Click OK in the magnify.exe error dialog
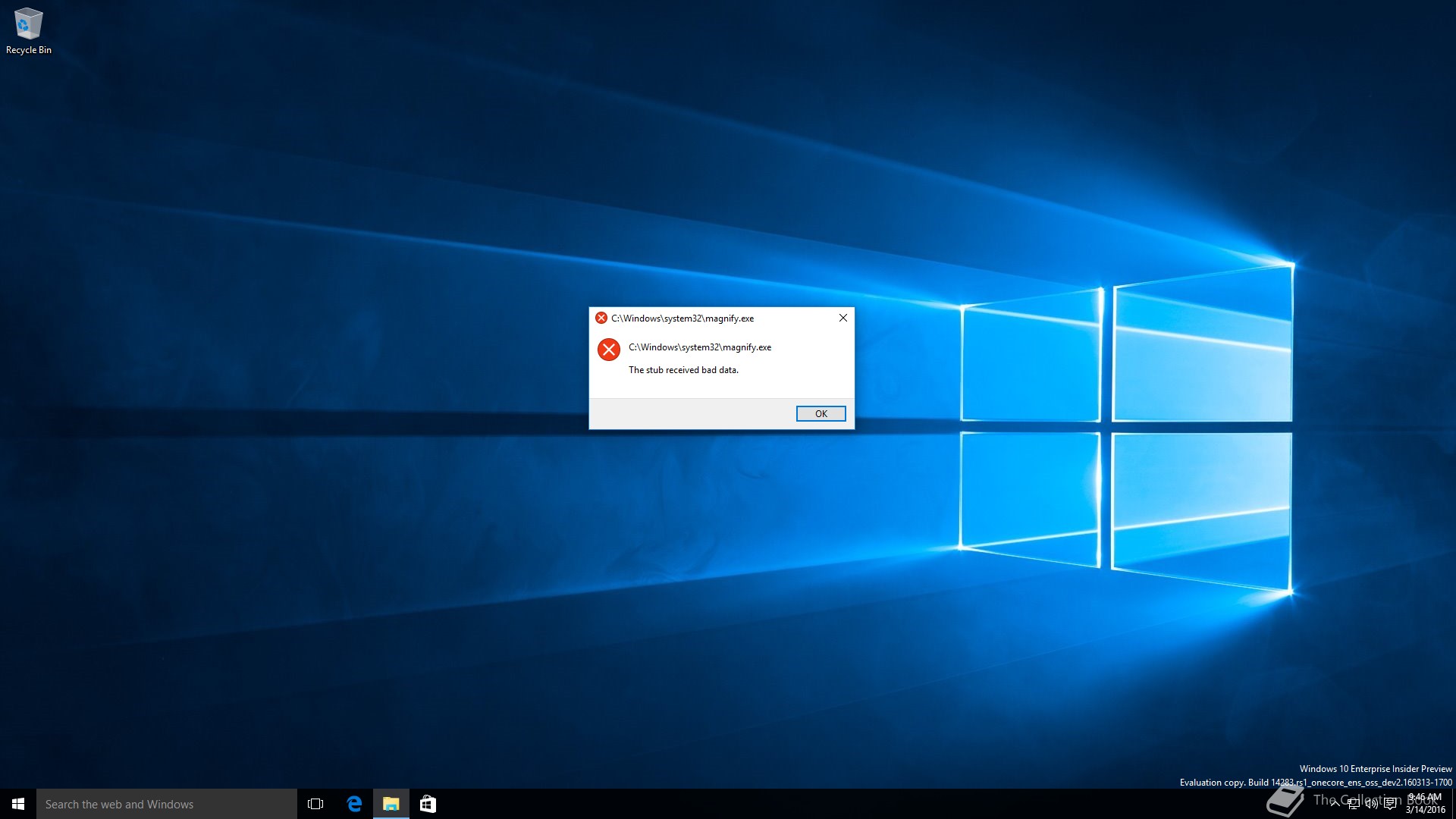The width and height of the screenshot is (1456, 819). pyautogui.click(x=821, y=413)
